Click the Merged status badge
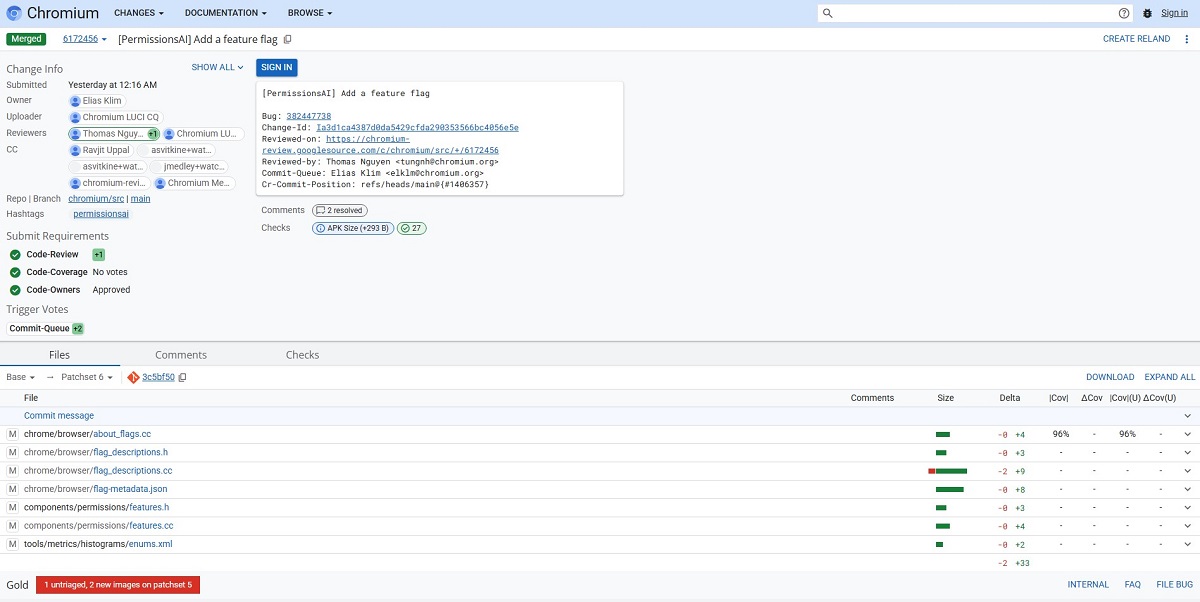 click(x=27, y=39)
